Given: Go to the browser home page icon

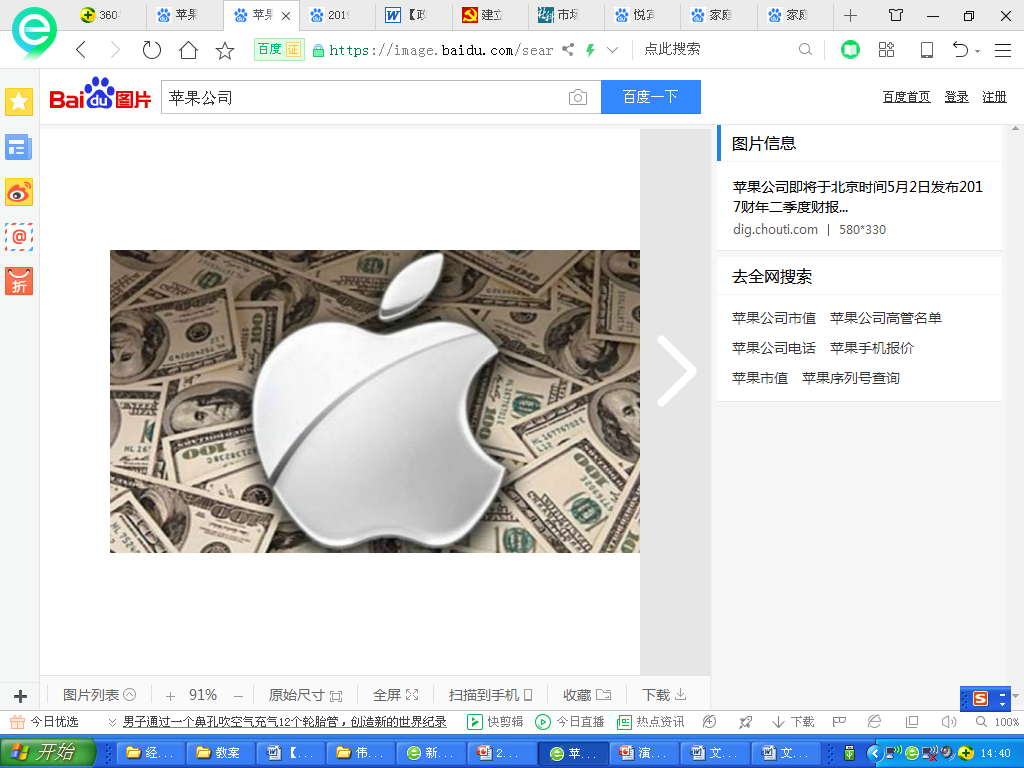Looking at the screenshot, I should (188, 50).
